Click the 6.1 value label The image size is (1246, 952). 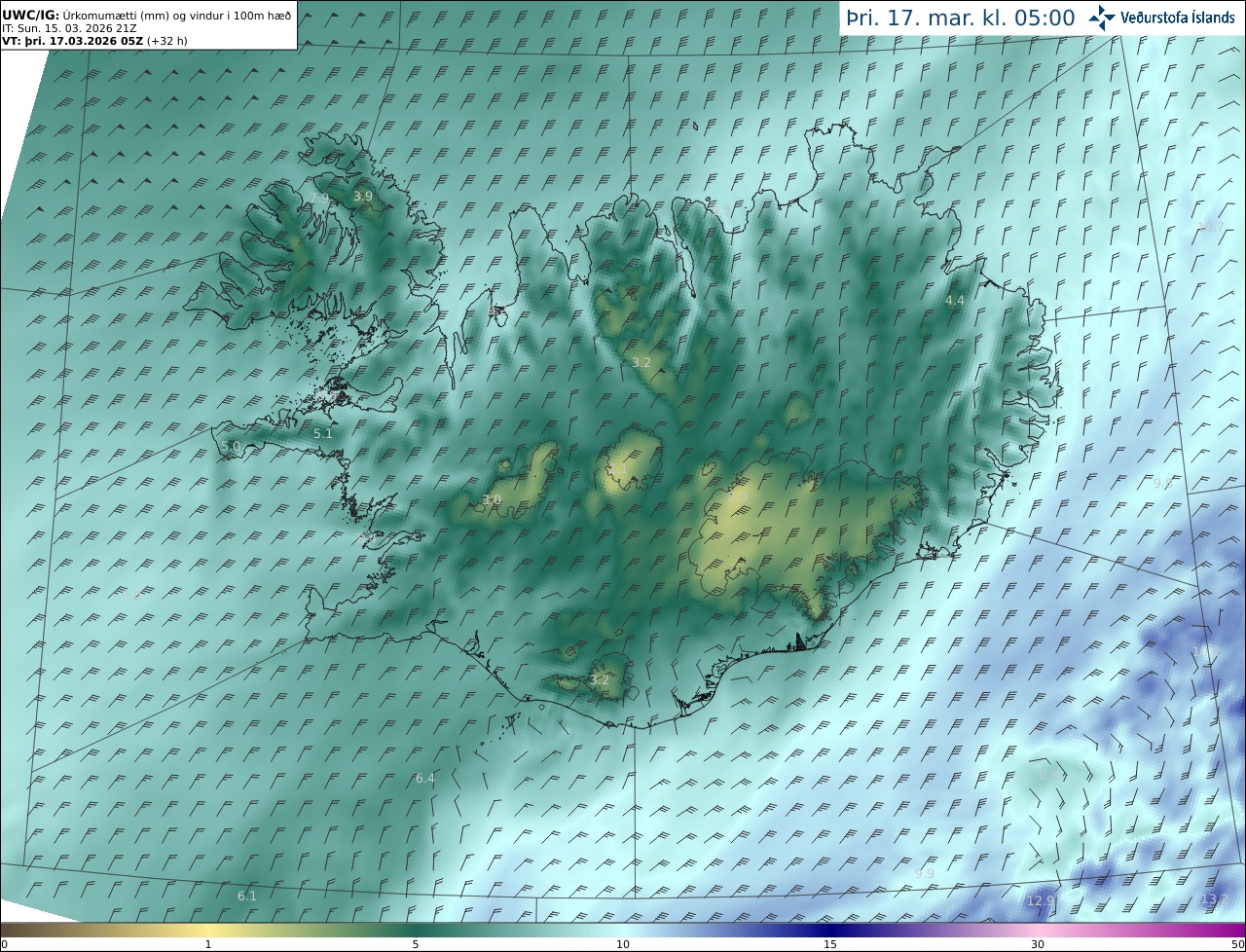[247, 896]
